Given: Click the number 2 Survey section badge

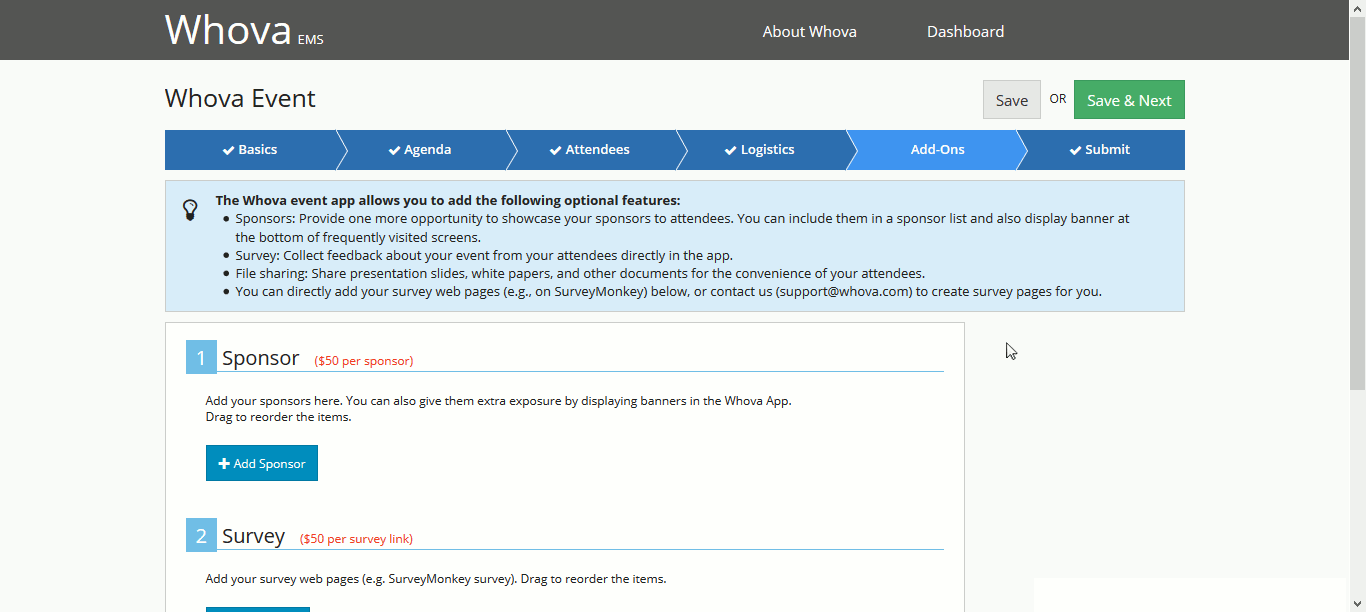Looking at the screenshot, I should [x=201, y=536].
